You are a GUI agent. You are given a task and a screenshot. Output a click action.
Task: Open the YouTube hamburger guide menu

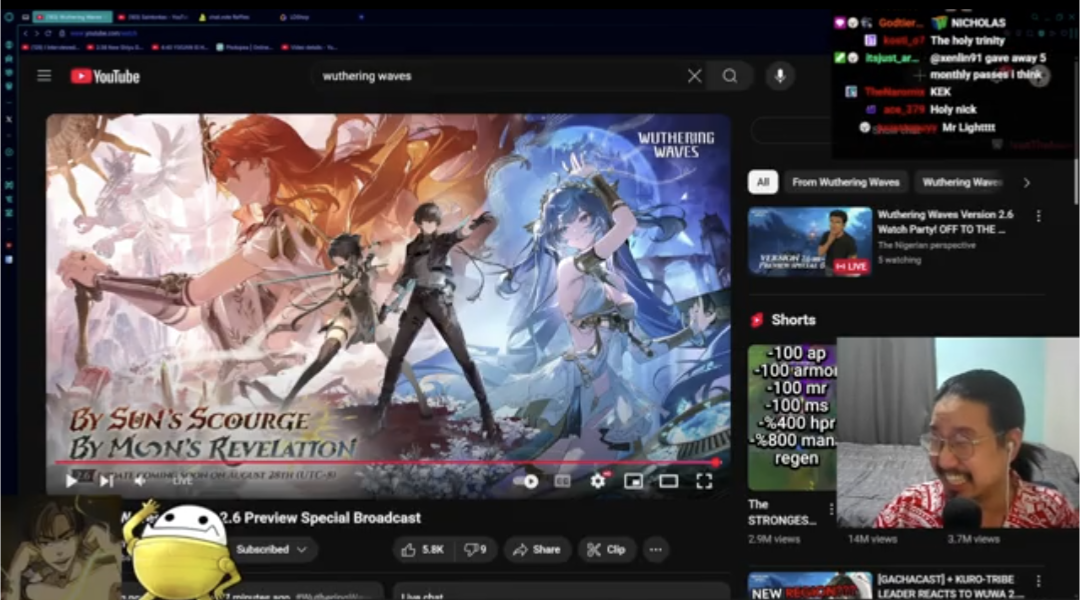[x=44, y=76]
